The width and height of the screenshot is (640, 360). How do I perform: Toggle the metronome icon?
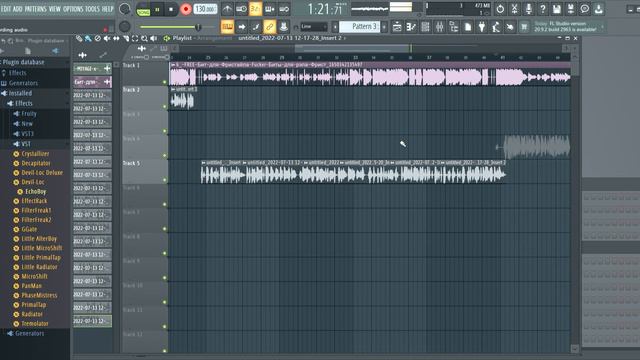[x=227, y=9]
